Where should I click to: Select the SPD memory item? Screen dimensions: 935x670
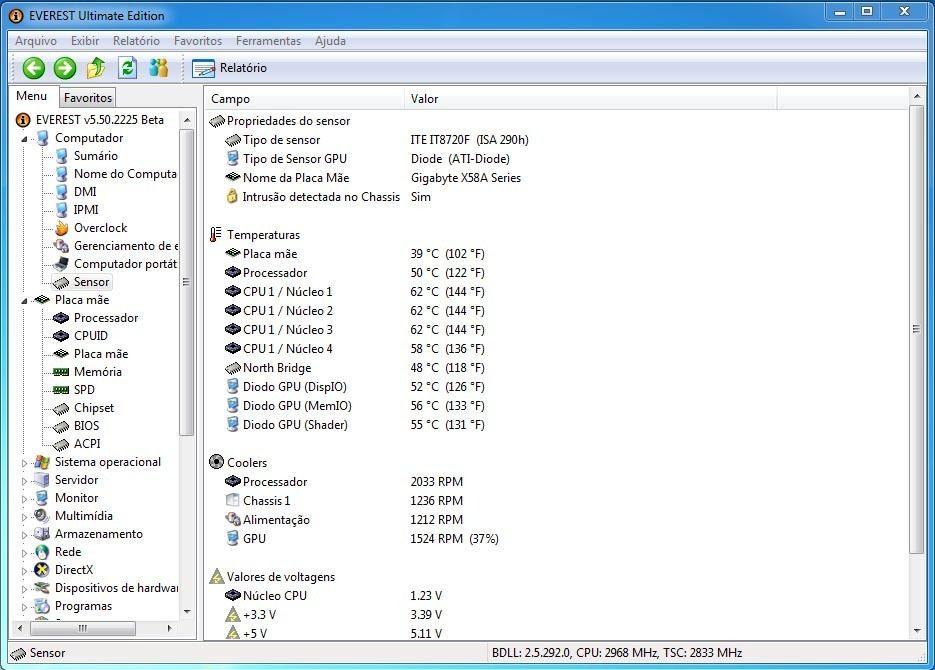tap(84, 390)
